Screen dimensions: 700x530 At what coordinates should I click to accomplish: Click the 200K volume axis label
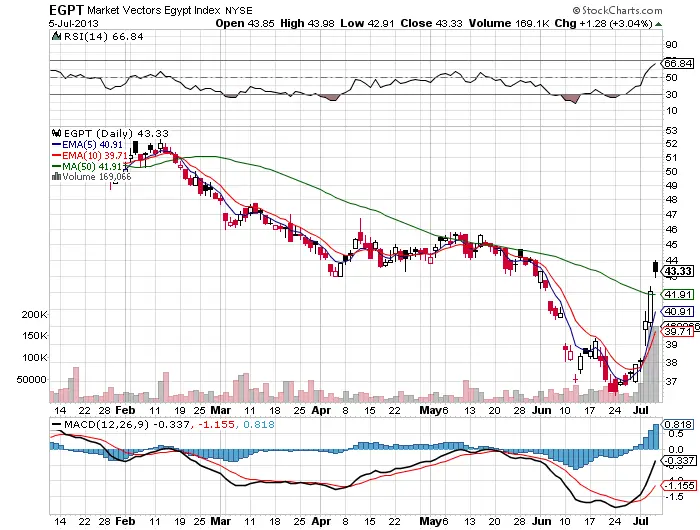coord(34,315)
